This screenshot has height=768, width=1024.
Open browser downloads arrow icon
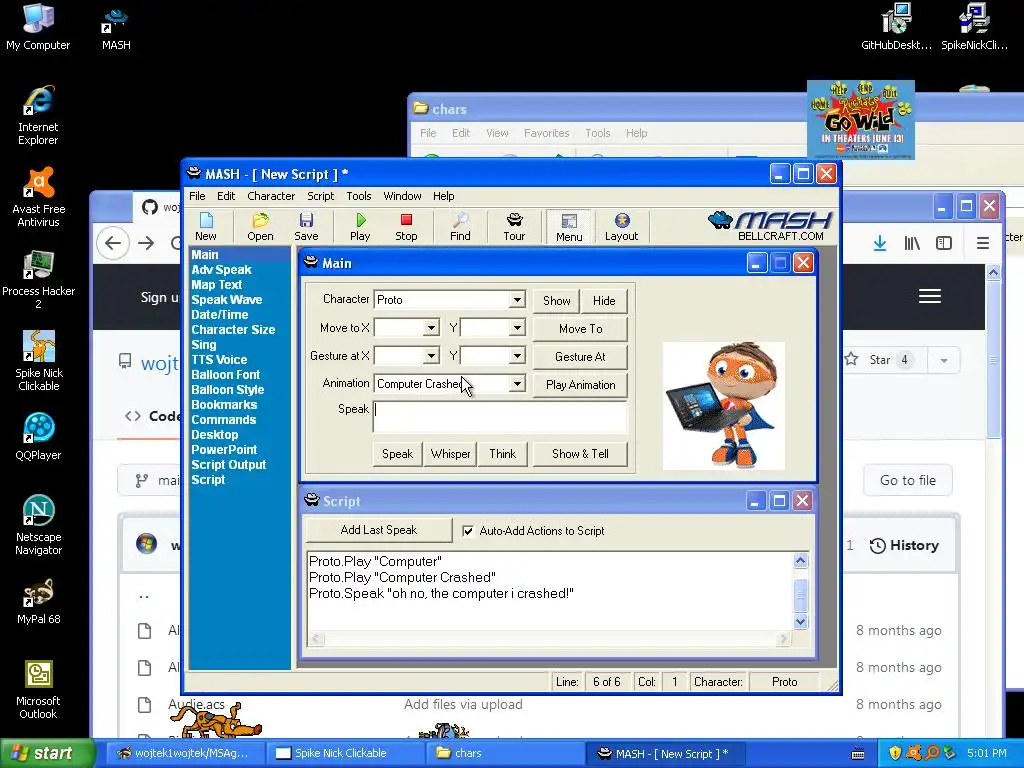point(880,244)
